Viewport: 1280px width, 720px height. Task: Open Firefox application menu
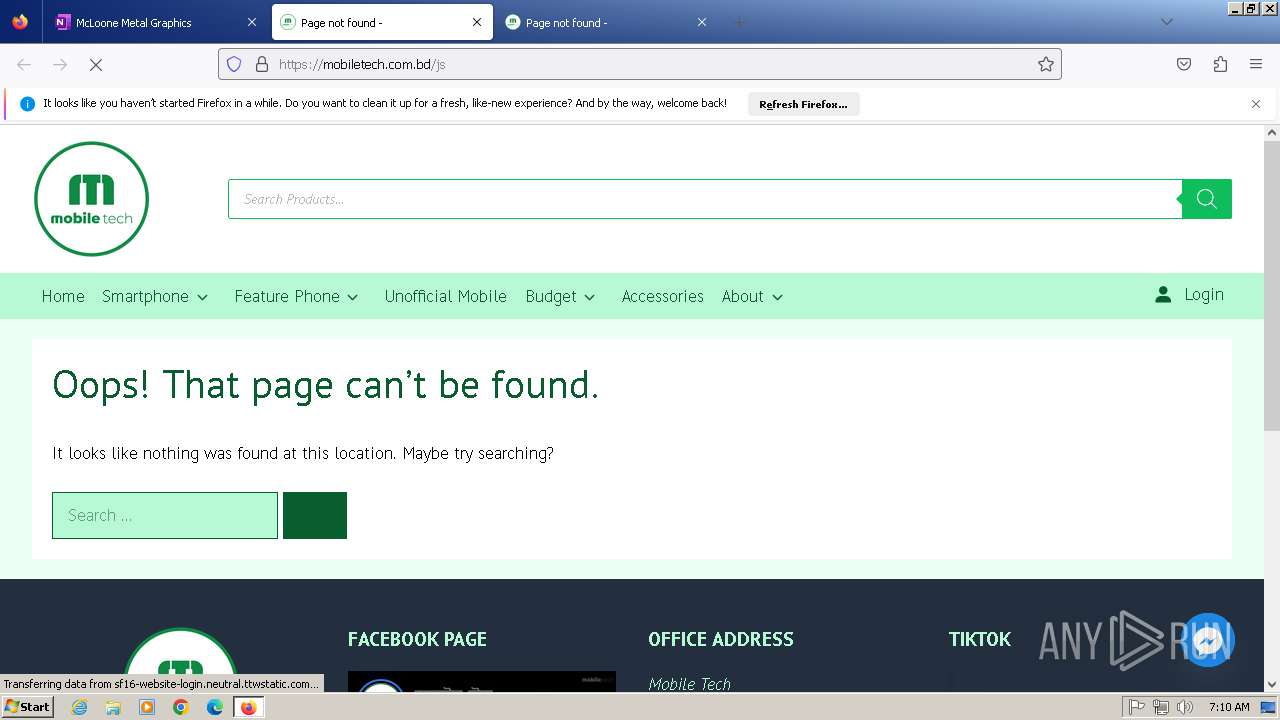(x=1256, y=64)
